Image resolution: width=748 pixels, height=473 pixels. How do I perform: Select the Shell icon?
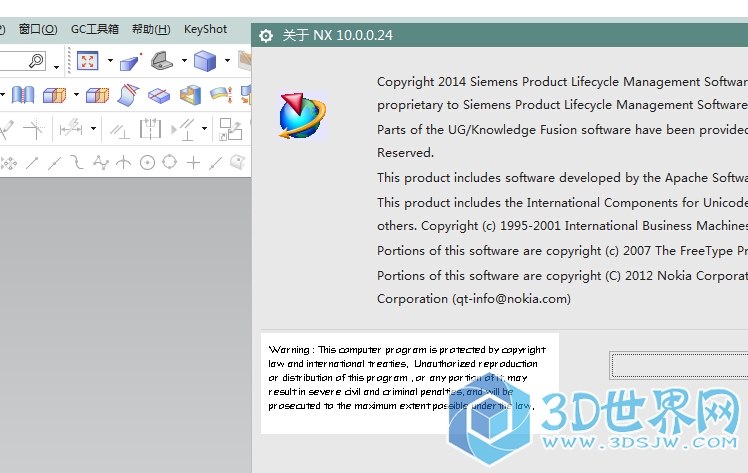tap(190, 95)
